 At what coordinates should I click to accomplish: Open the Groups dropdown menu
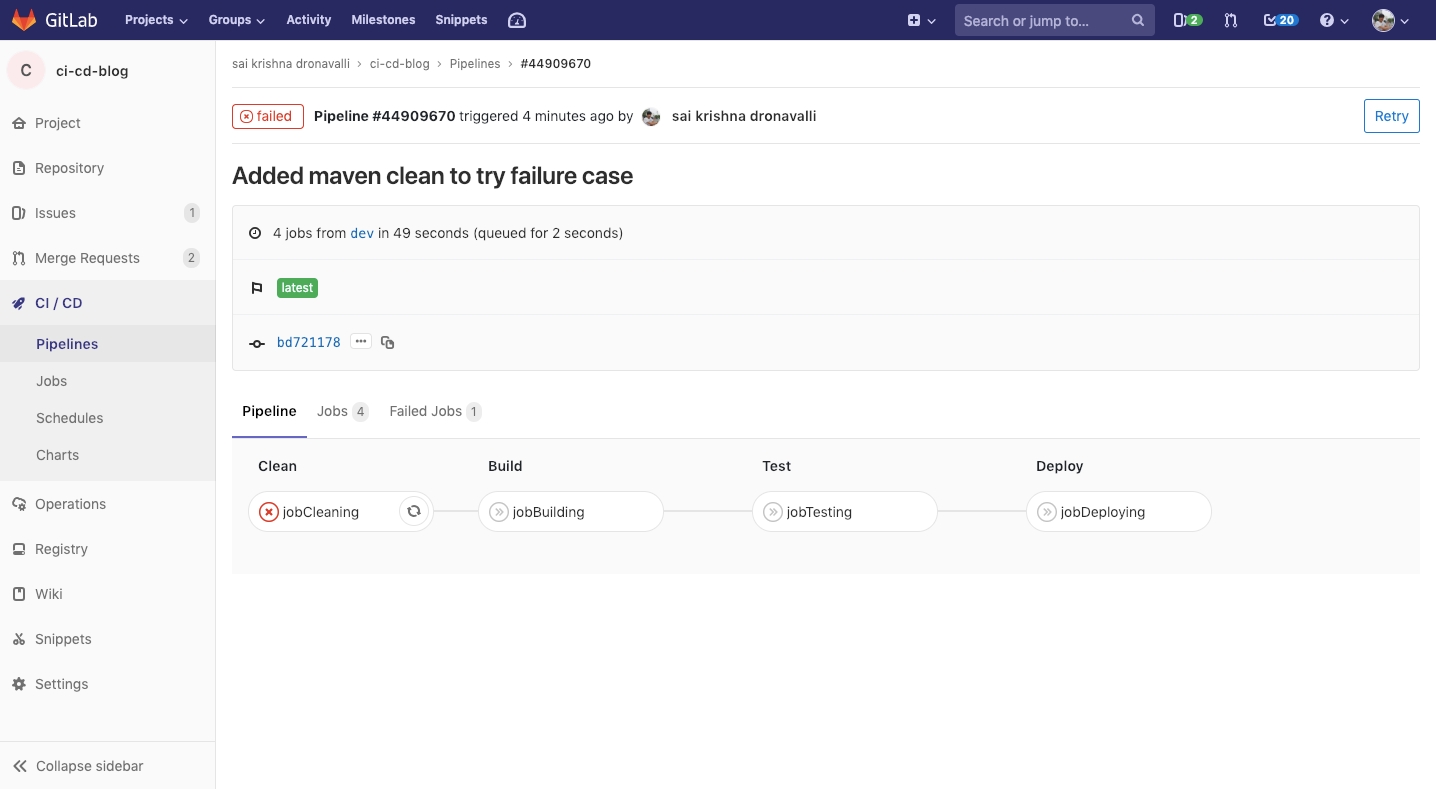coord(236,20)
